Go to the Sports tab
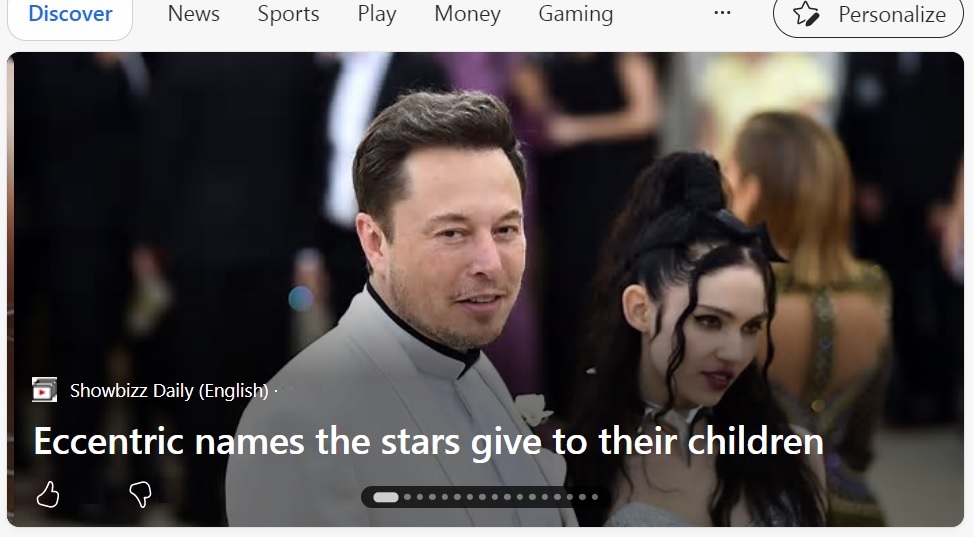 tap(289, 14)
